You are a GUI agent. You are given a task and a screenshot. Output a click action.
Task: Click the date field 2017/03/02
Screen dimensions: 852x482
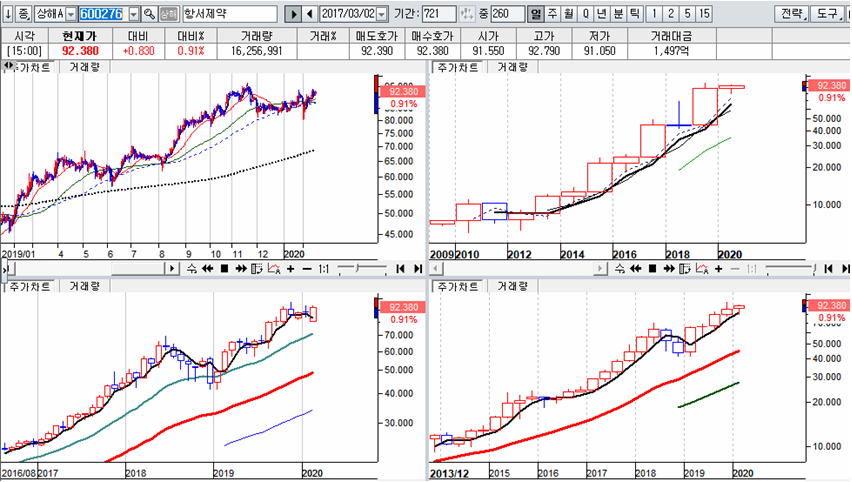pyautogui.click(x=348, y=14)
